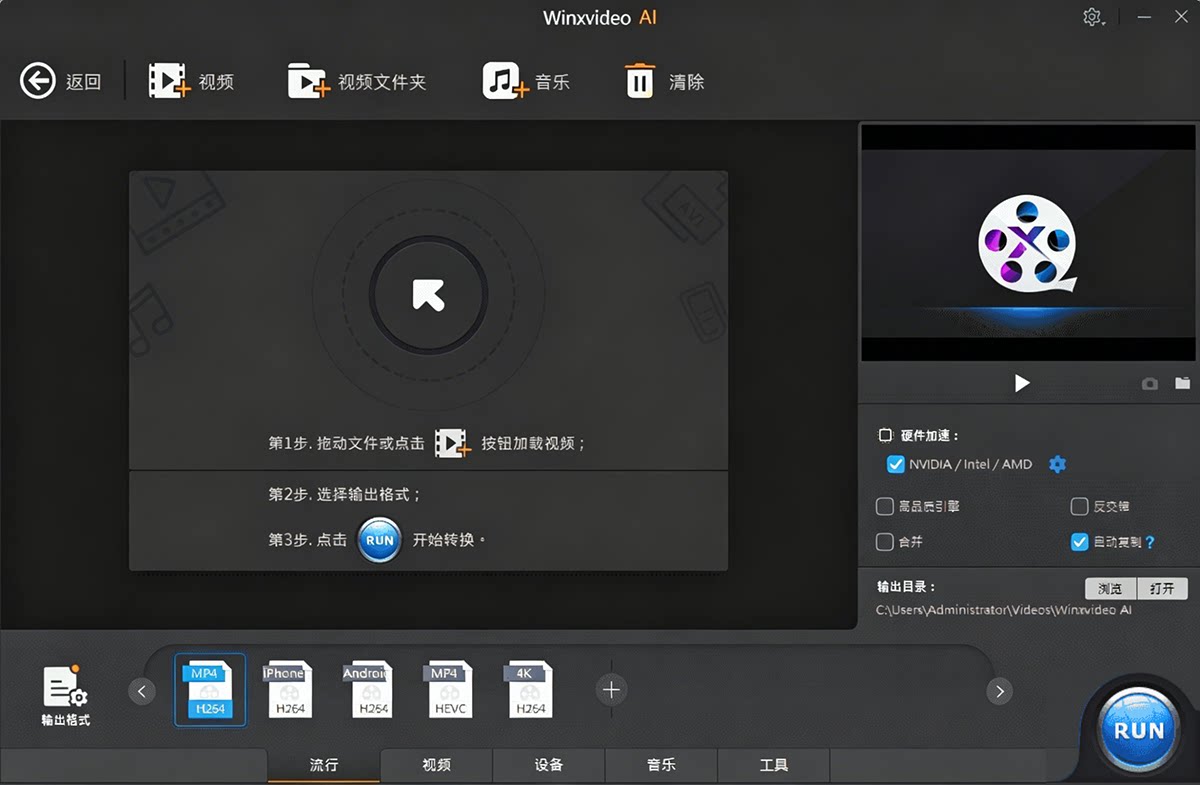Screen dimensions: 1200x785
Task: Toggle the 自动复制 auto copy checkbox
Action: pyautogui.click(x=1079, y=542)
